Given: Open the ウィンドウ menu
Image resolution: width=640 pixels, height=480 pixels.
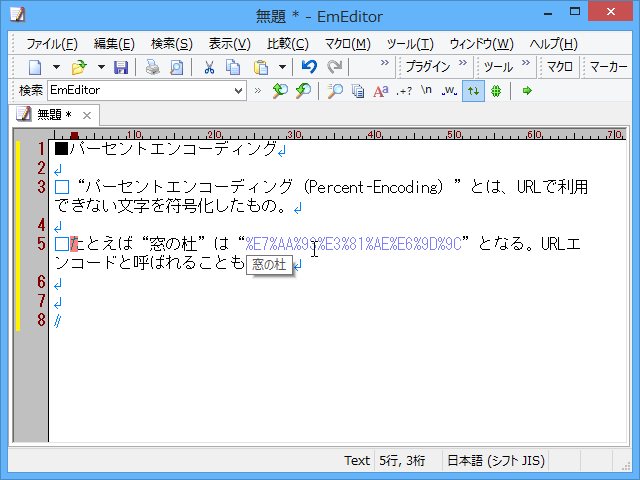Looking at the screenshot, I should click(x=481, y=44).
